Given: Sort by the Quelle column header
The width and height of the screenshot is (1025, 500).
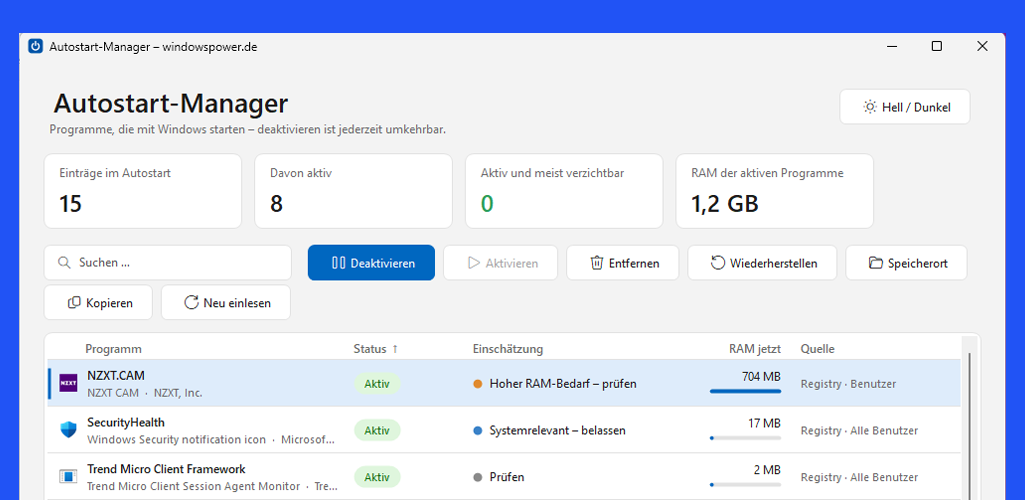Looking at the screenshot, I should click(x=817, y=349).
